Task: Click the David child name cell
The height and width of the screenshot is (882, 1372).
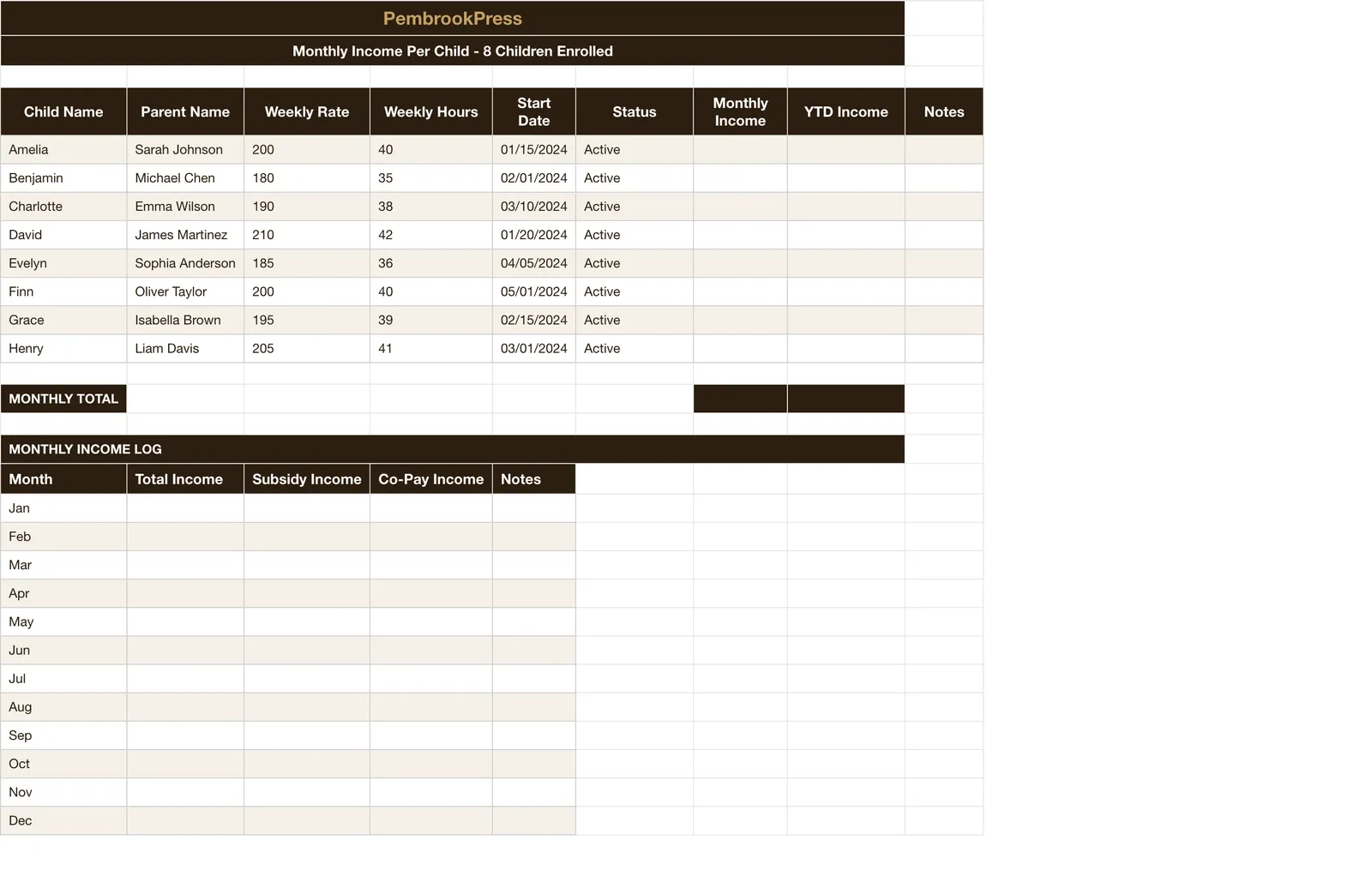Action: [63, 234]
